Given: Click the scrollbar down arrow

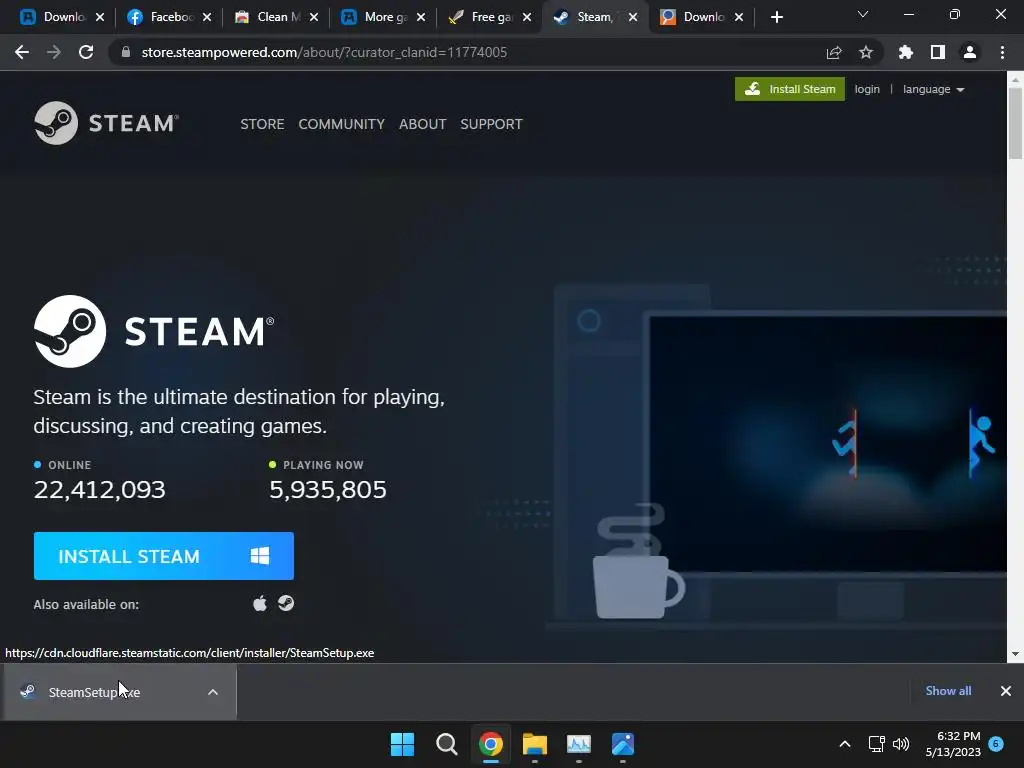Looking at the screenshot, I should coord(1015,654).
